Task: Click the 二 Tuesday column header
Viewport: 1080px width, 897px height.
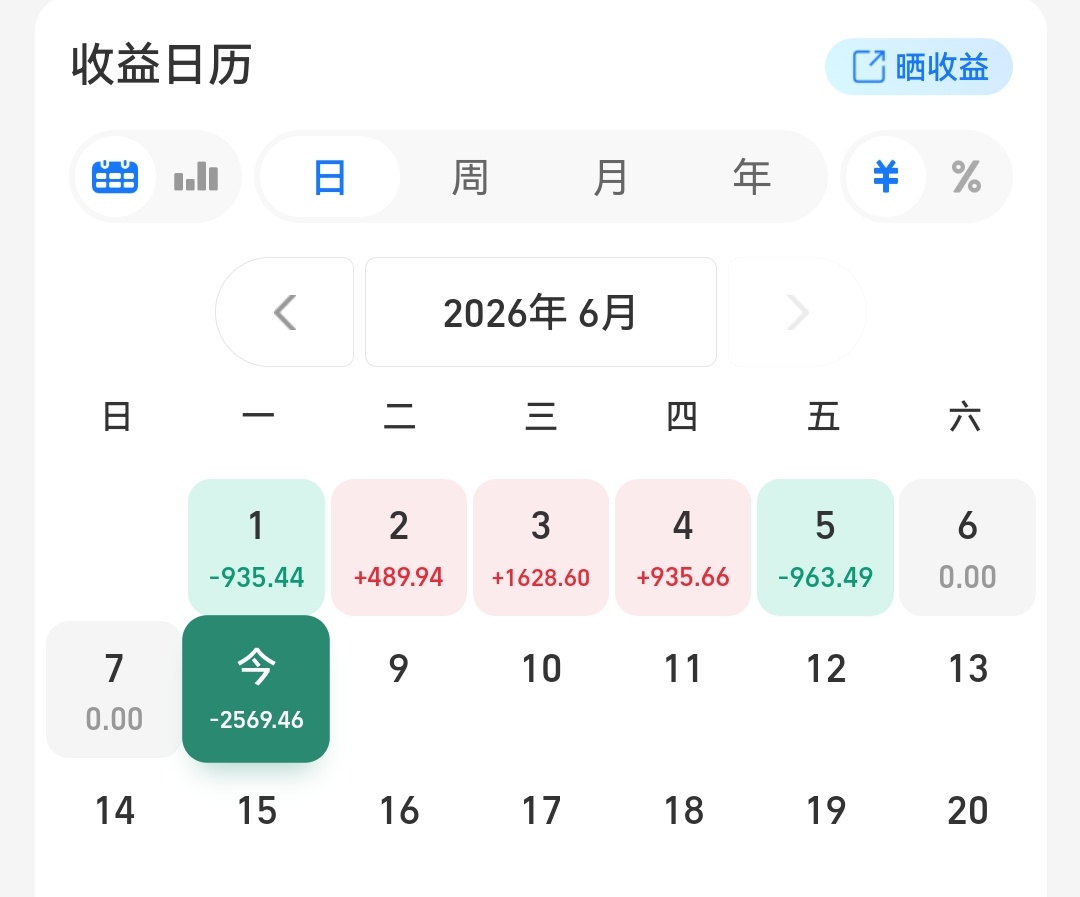Action: click(x=399, y=417)
